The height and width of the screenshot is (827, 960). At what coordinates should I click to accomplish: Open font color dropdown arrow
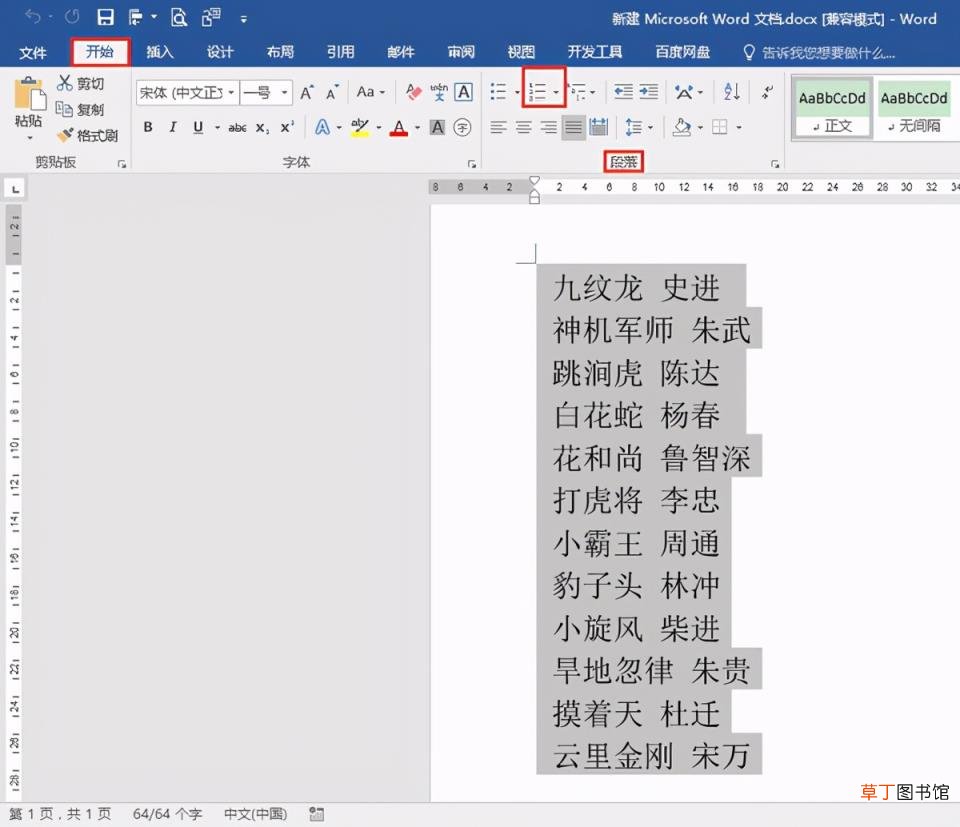pos(418,128)
